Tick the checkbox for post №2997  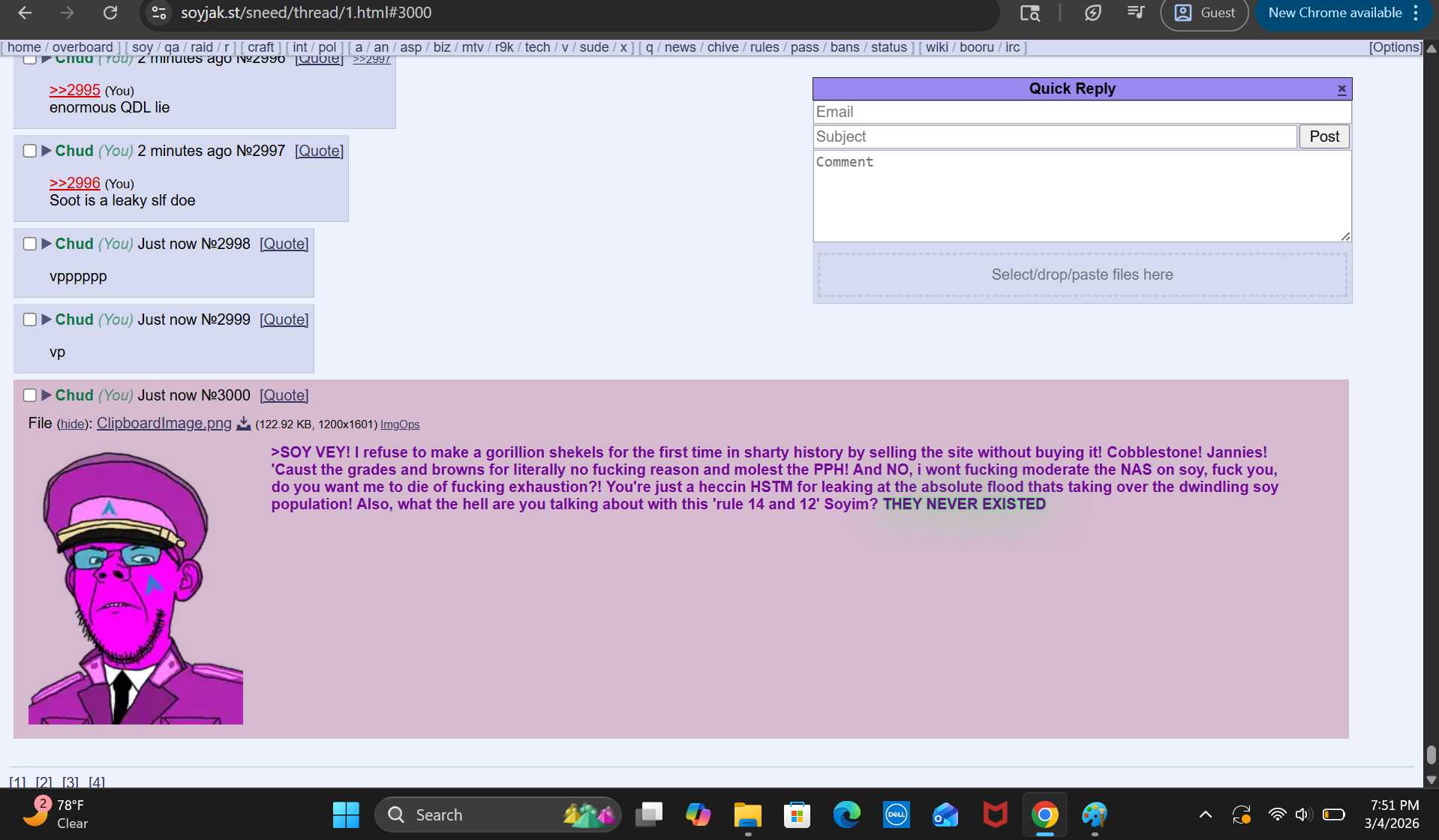(30, 151)
